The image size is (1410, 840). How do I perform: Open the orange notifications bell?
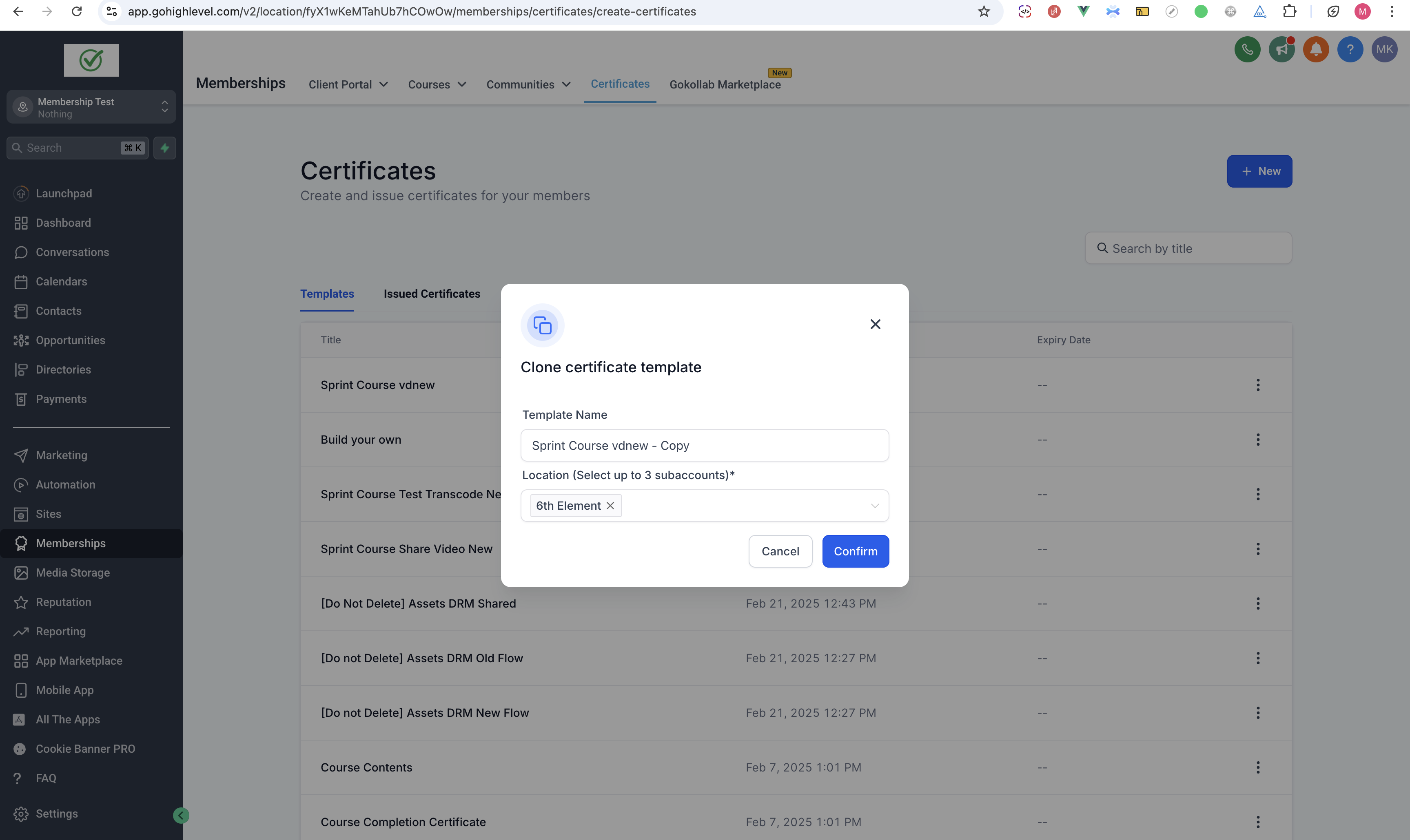(x=1315, y=50)
